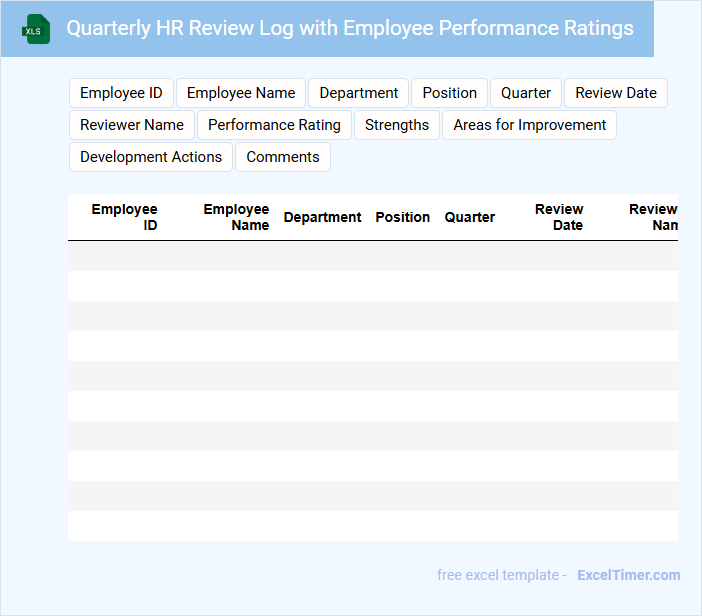Select the Department column header

pos(322,217)
